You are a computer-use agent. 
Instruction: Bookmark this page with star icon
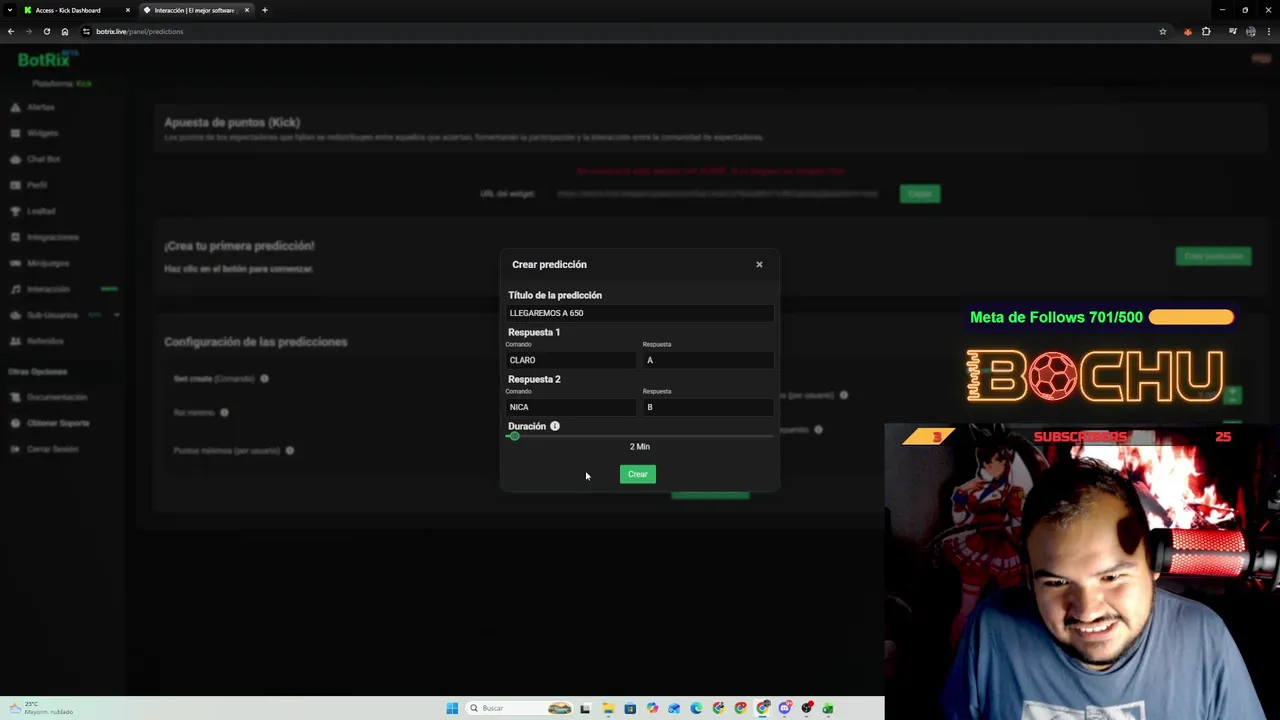(1163, 31)
